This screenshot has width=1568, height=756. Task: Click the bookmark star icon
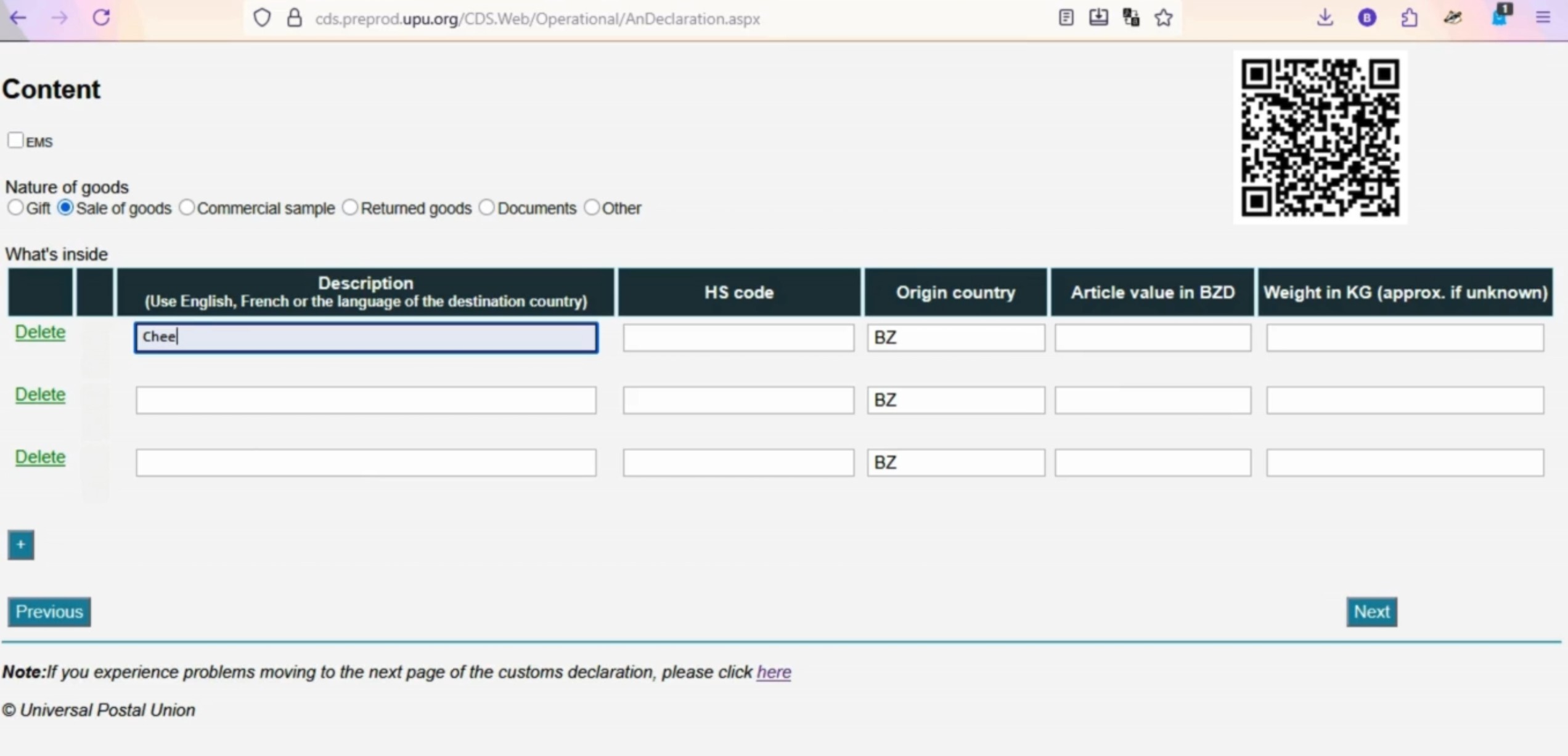(1164, 18)
